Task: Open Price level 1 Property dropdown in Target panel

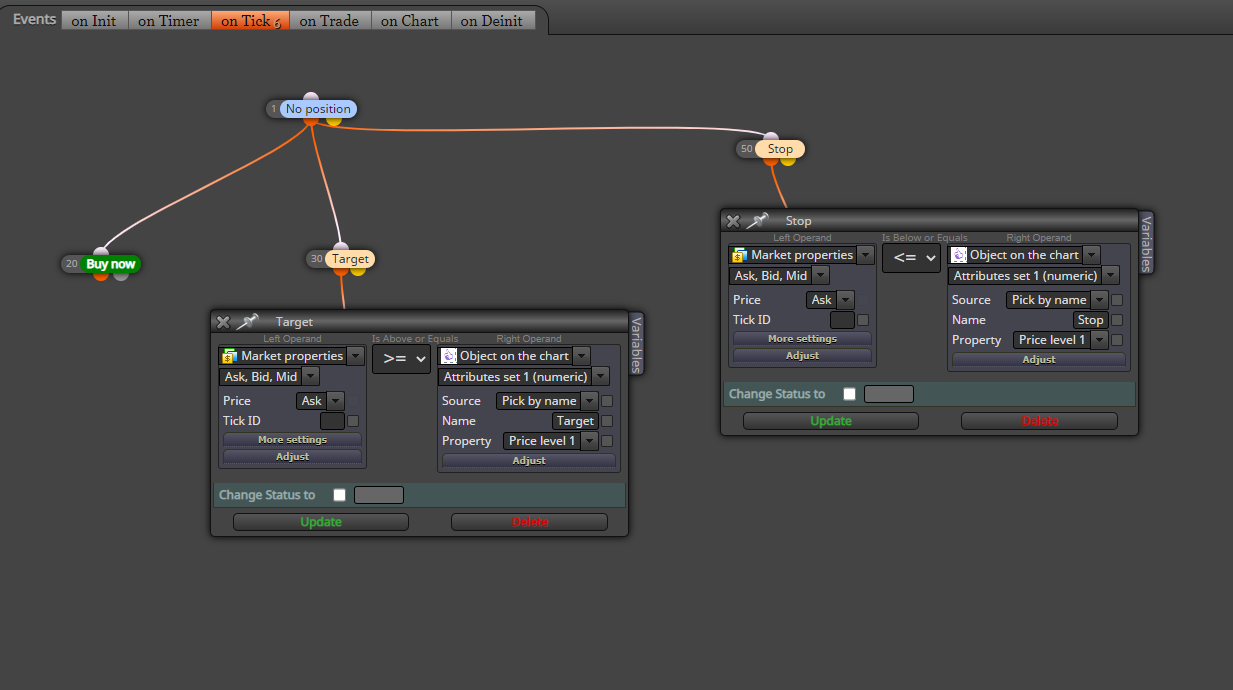Action: click(589, 441)
